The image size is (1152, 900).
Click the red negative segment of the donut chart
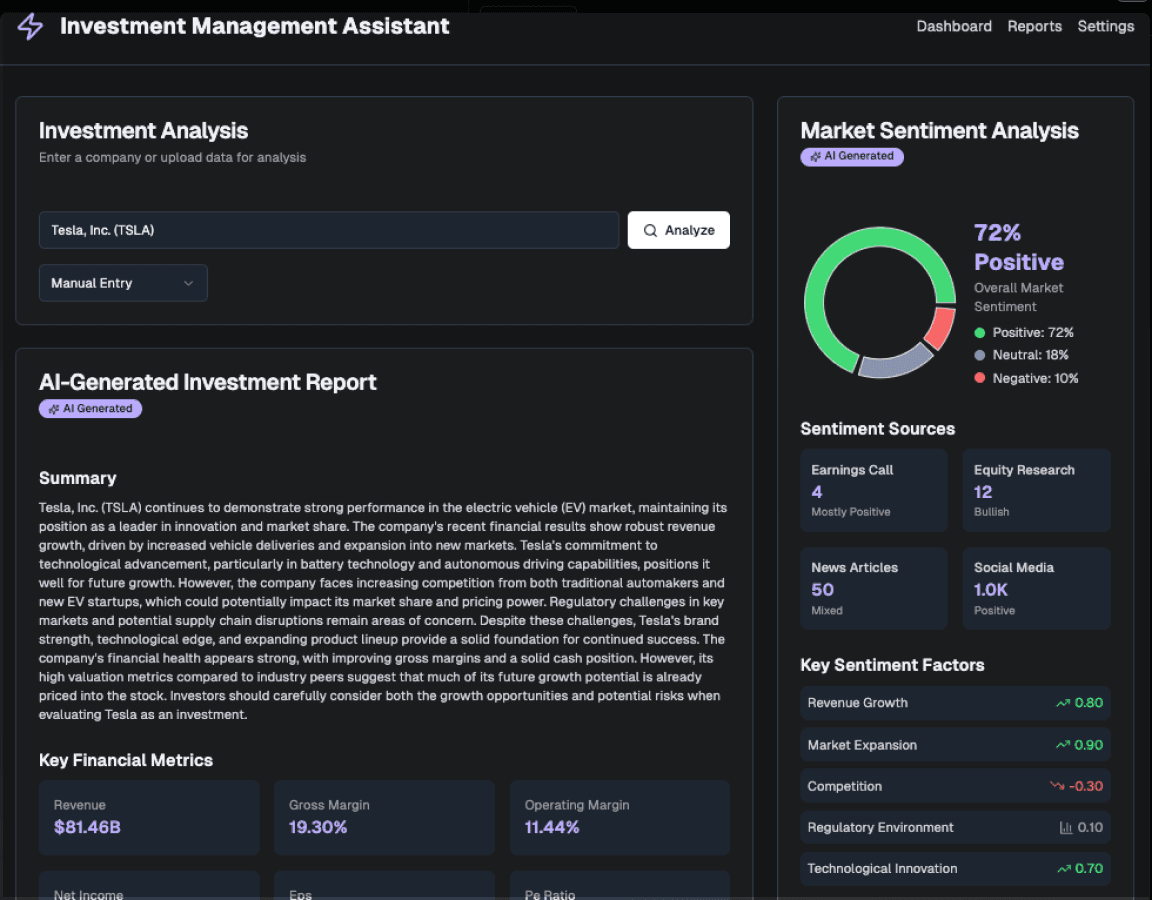point(941,328)
